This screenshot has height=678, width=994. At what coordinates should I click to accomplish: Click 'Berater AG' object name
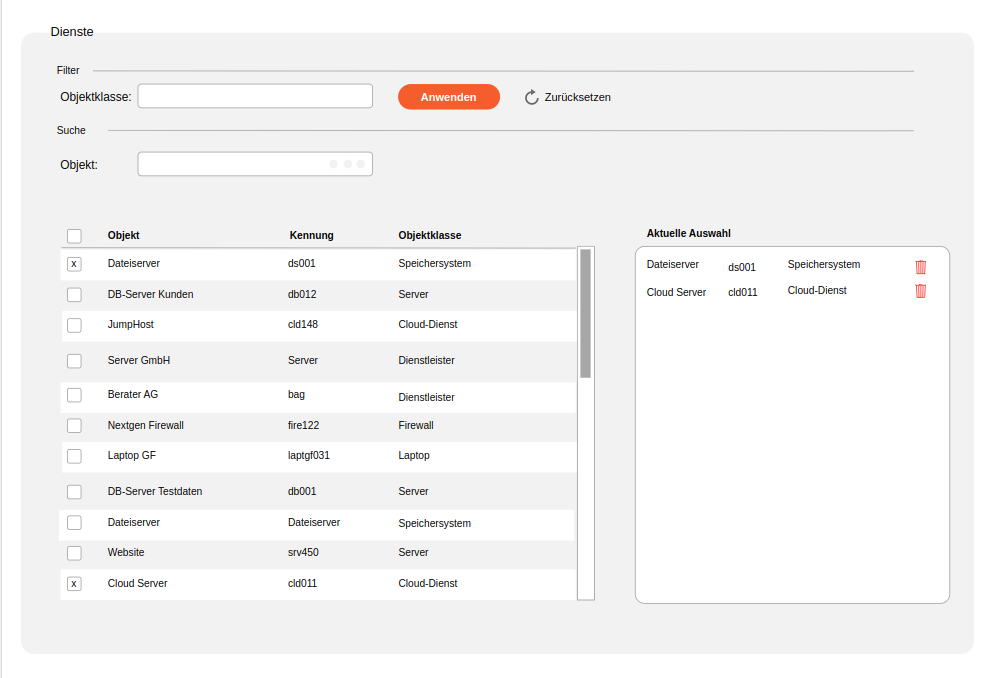tap(132, 394)
